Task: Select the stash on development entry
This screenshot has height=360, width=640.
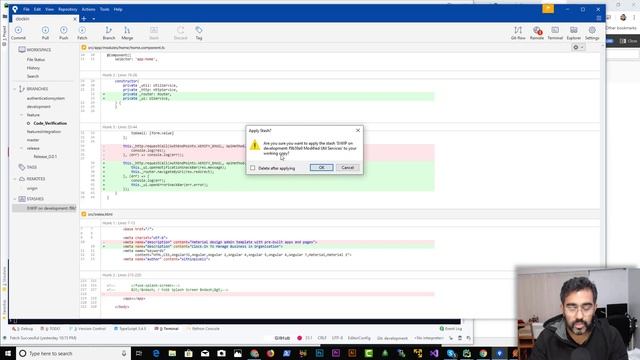Action: (44, 208)
